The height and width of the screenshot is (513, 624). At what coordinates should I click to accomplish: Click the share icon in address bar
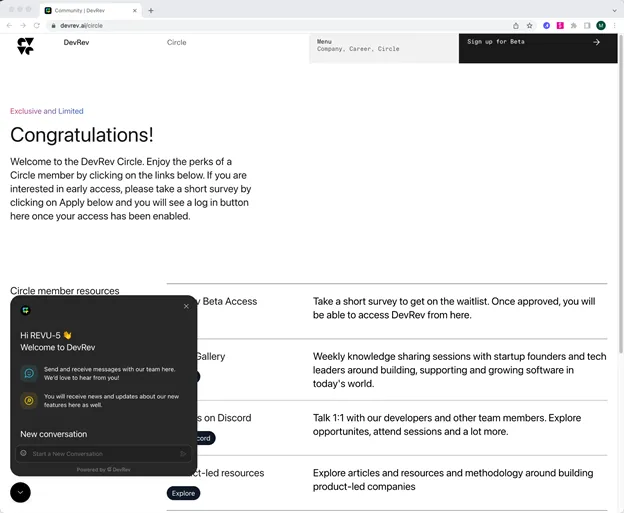click(516, 25)
